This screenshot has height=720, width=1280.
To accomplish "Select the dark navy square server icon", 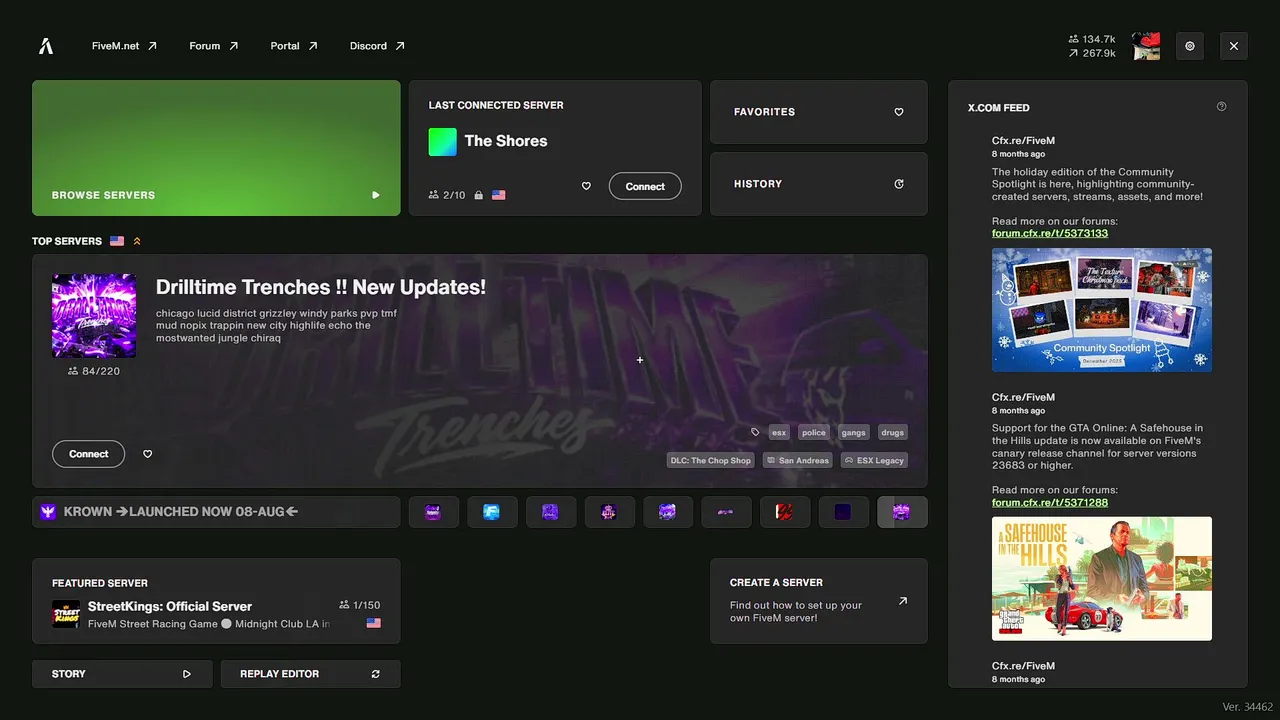I will (843, 512).
